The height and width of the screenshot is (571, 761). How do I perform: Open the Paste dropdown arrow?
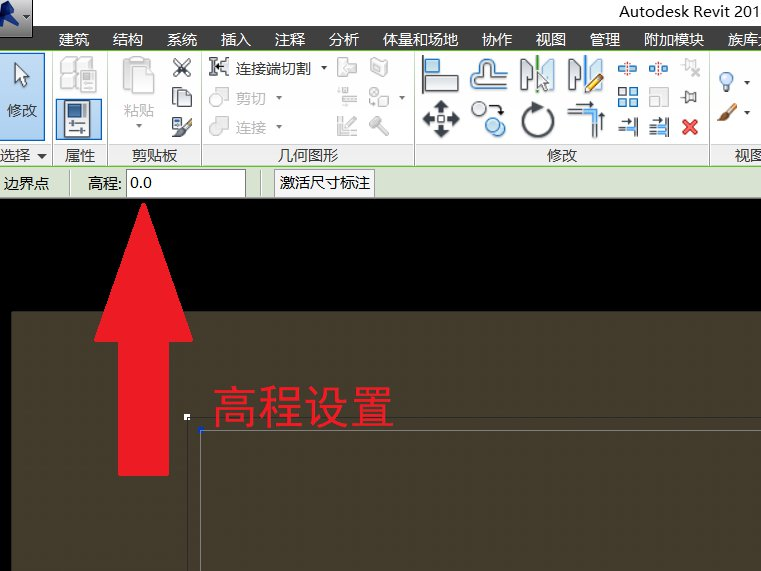[x=139, y=126]
